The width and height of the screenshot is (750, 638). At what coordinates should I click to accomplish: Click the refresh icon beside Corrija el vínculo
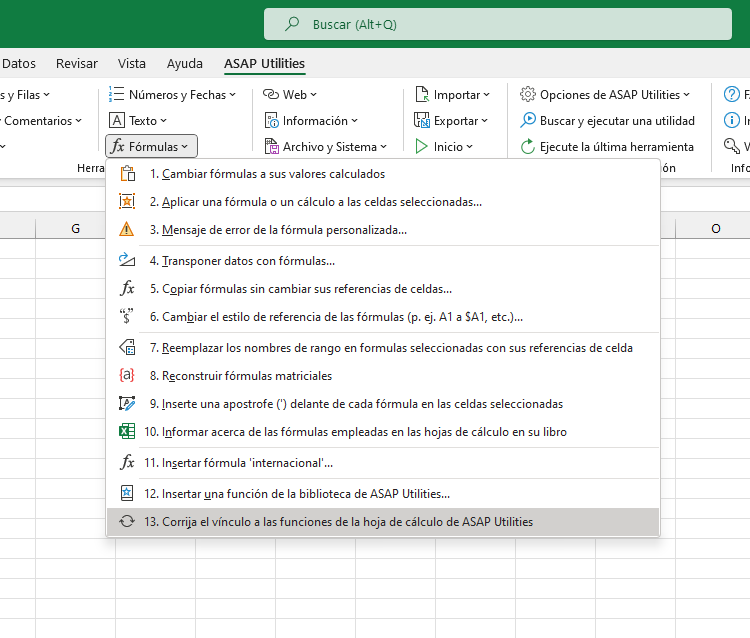pos(127,521)
